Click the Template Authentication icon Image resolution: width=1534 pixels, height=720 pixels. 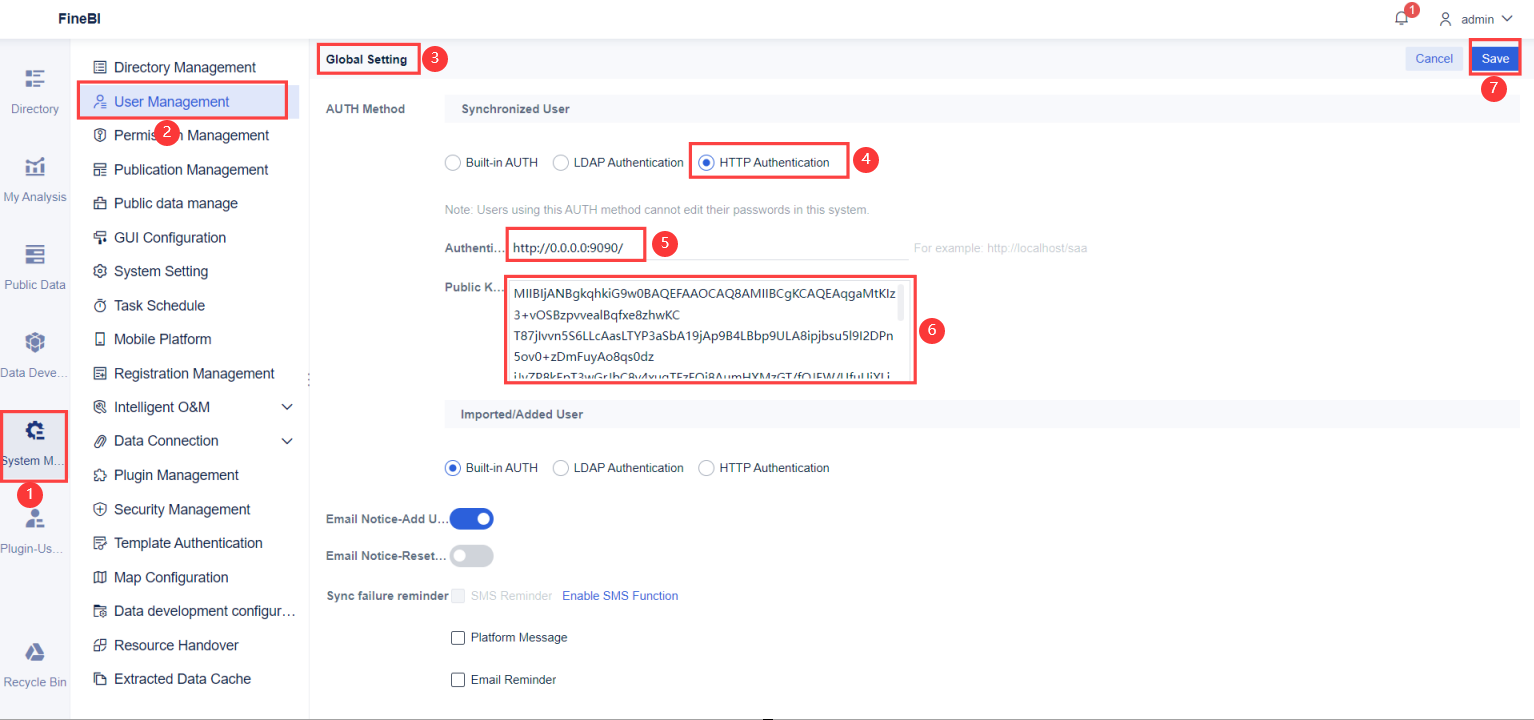tap(100, 543)
